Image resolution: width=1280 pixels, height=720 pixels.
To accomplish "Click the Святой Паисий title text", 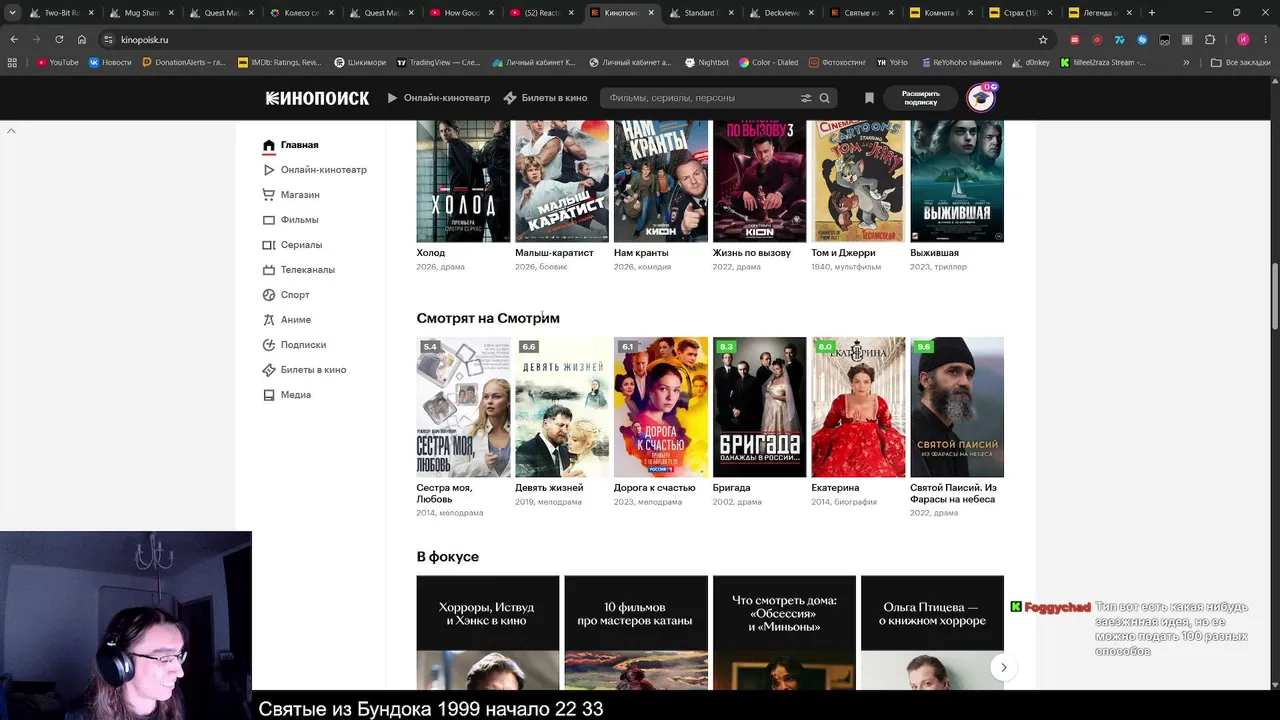I will 953,493.
